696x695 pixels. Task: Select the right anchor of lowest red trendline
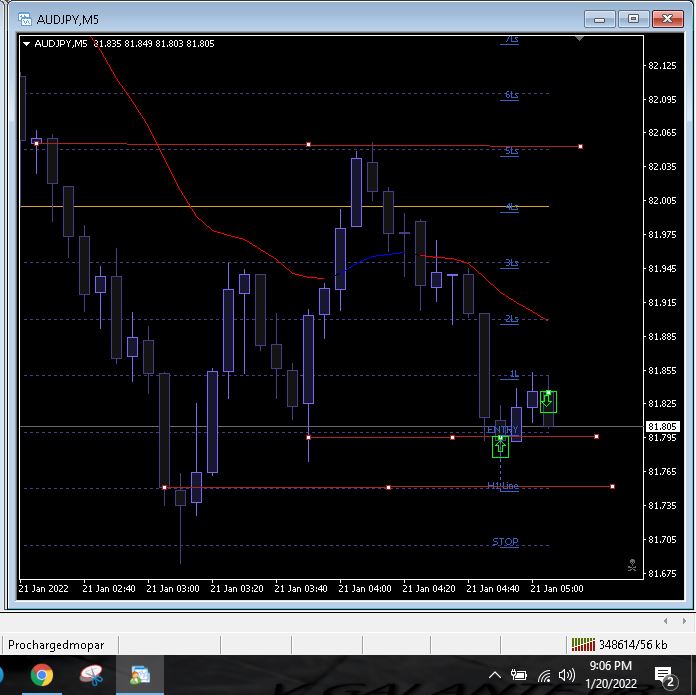click(x=613, y=487)
